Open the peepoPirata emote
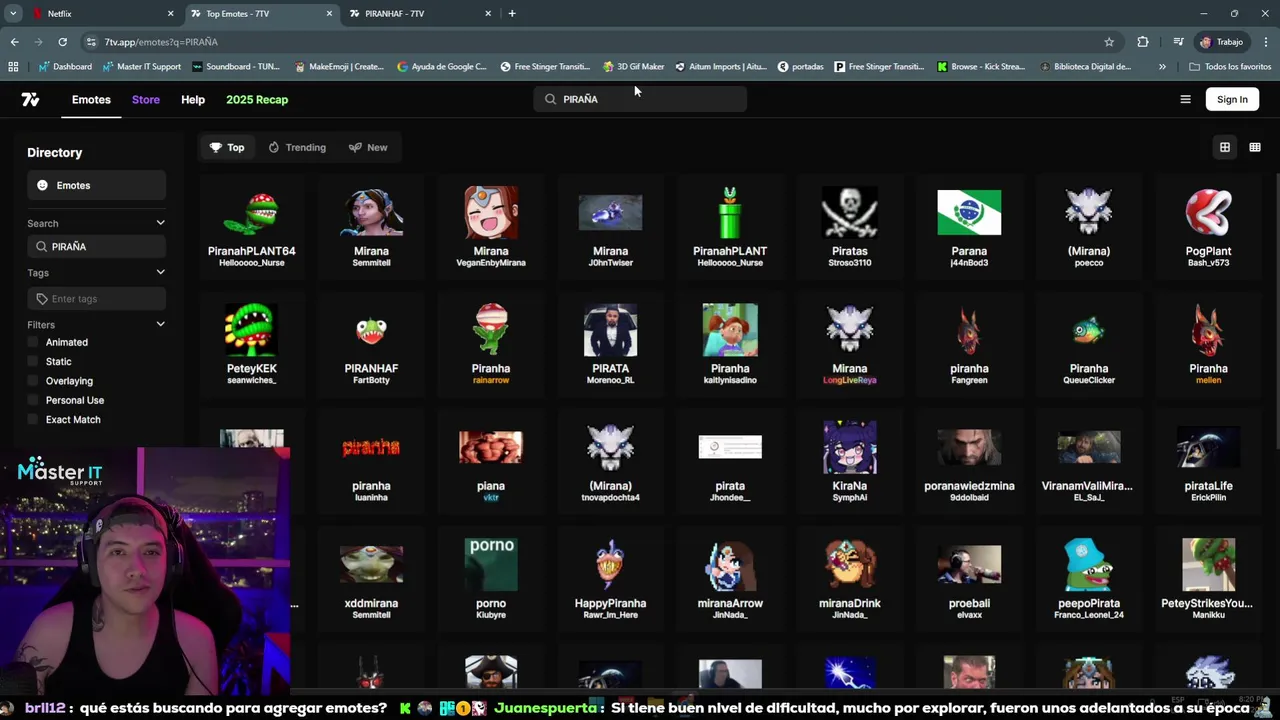 tap(1089, 579)
